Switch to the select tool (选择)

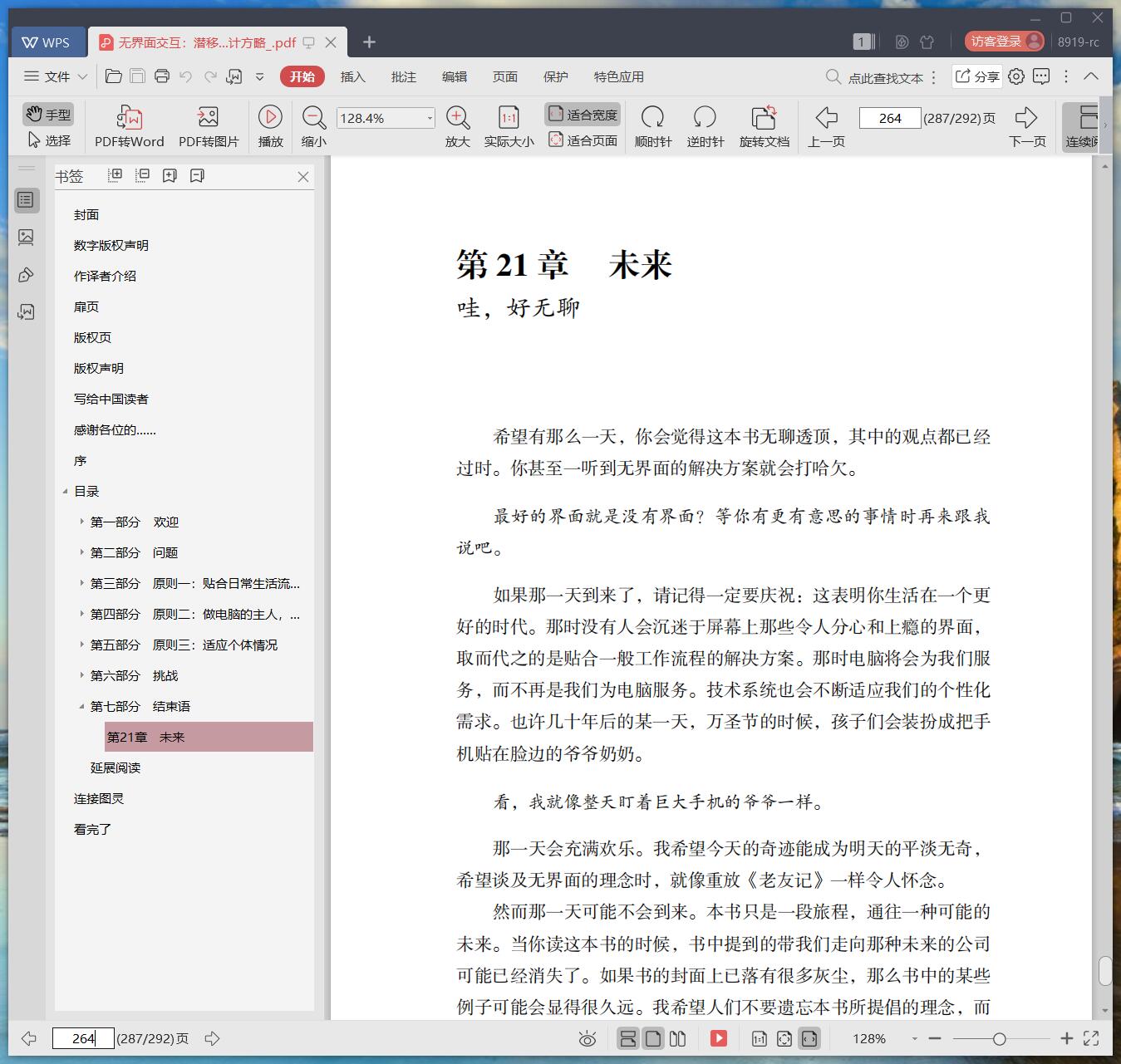[49, 140]
